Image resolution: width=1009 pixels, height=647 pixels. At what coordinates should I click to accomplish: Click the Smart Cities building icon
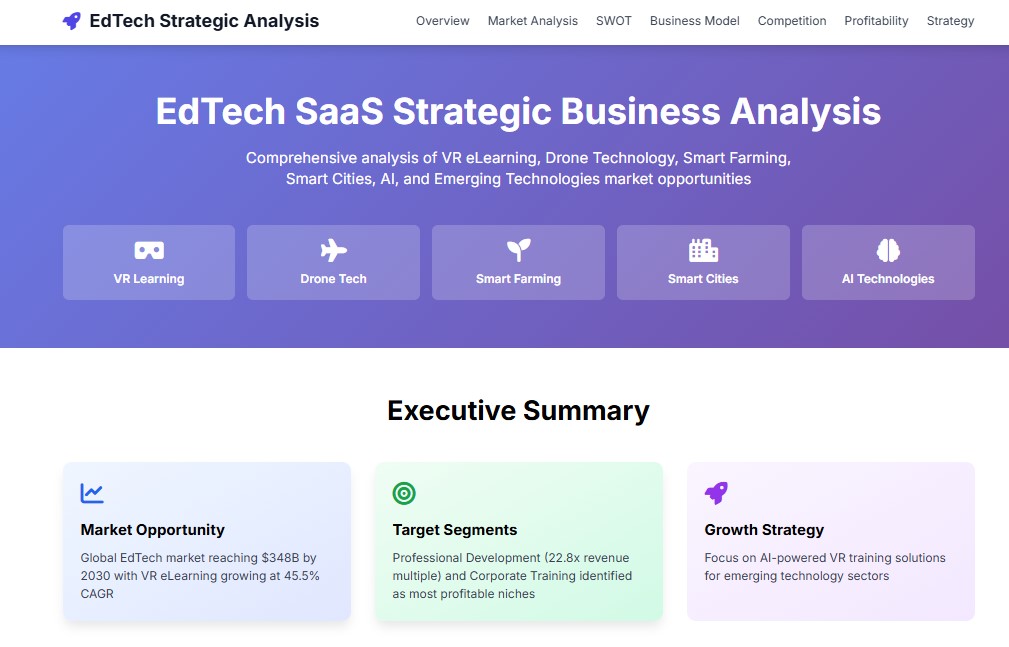pyautogui.click(x=703, y=250)
